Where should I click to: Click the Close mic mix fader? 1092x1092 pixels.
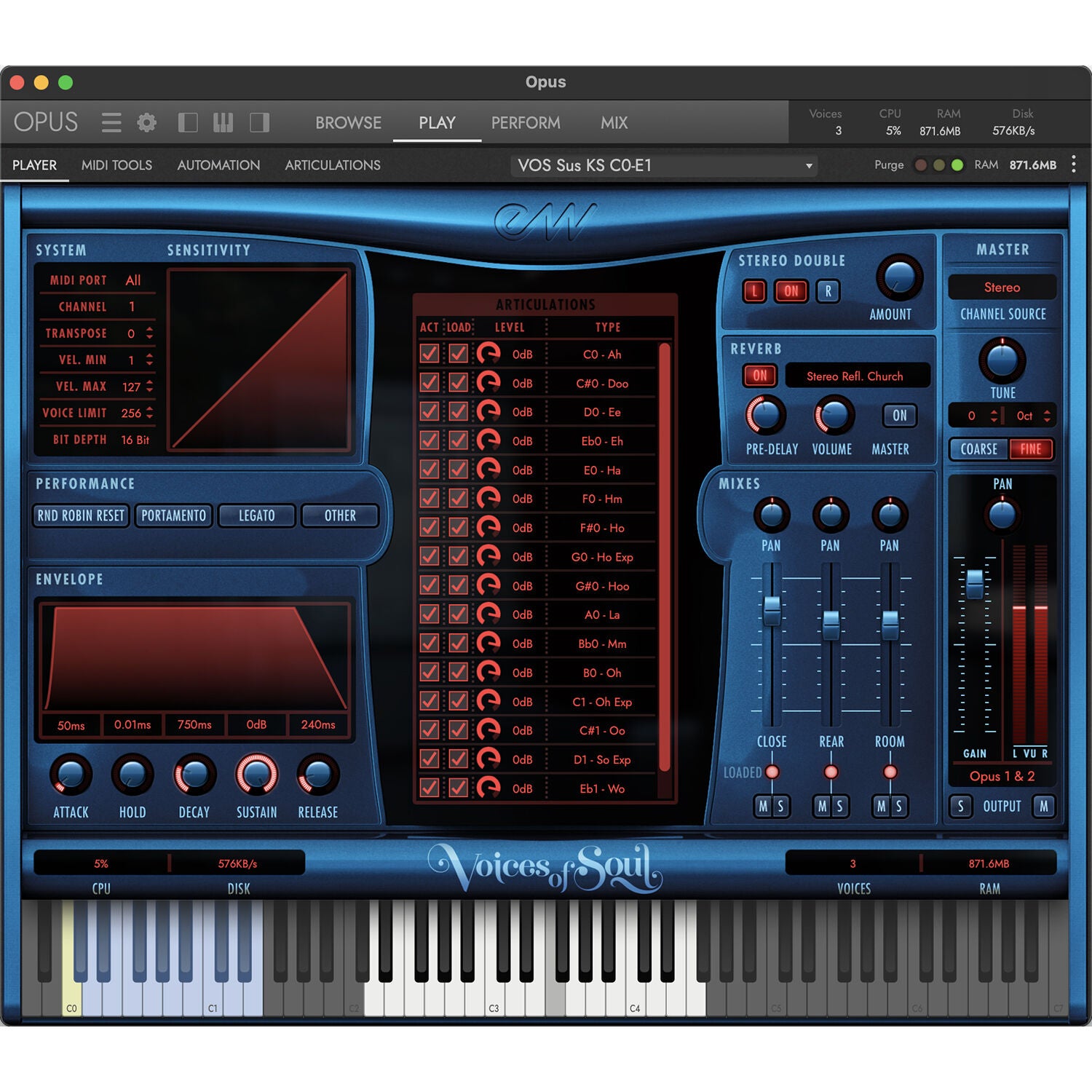(772, 609)
